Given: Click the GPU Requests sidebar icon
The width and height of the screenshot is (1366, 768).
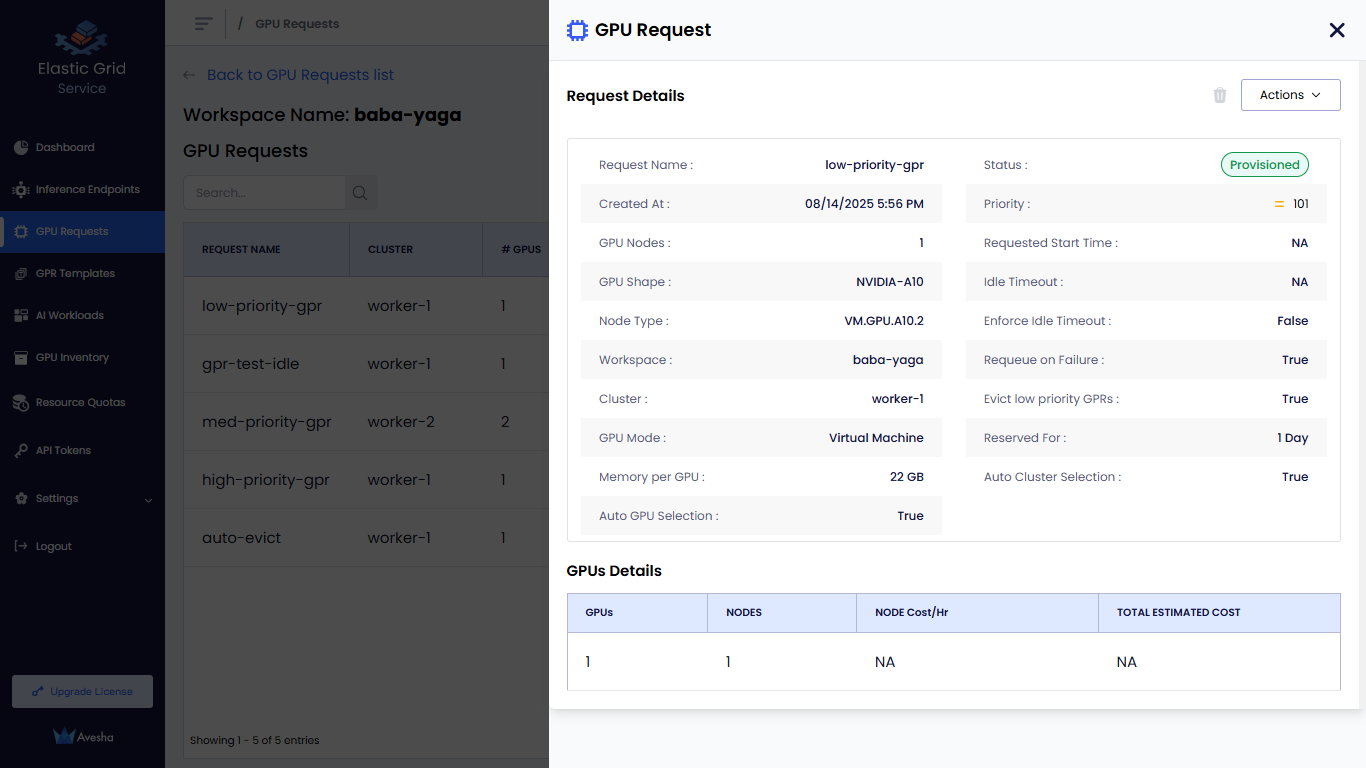Looking at the screenshot, I should [21, 231].
